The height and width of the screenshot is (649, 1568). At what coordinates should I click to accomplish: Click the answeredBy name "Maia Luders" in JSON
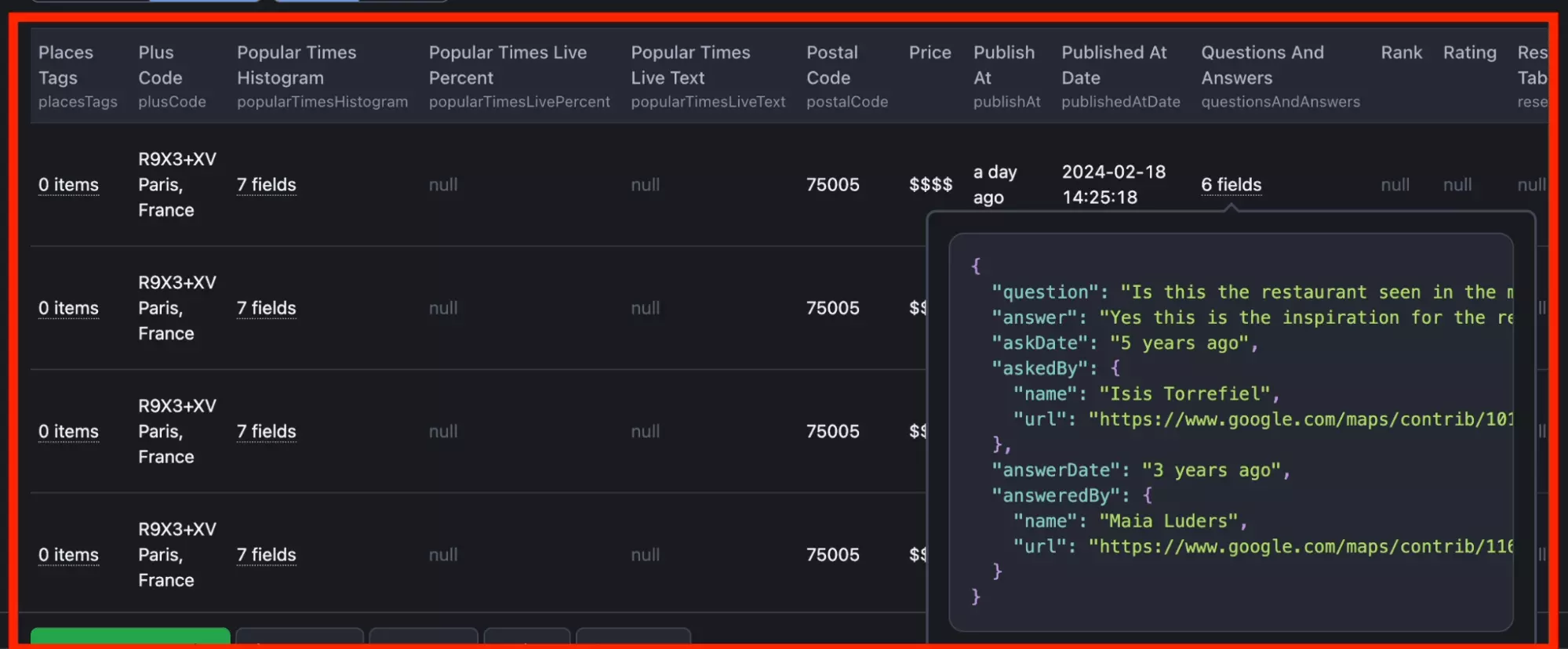tap(1167, 521)
